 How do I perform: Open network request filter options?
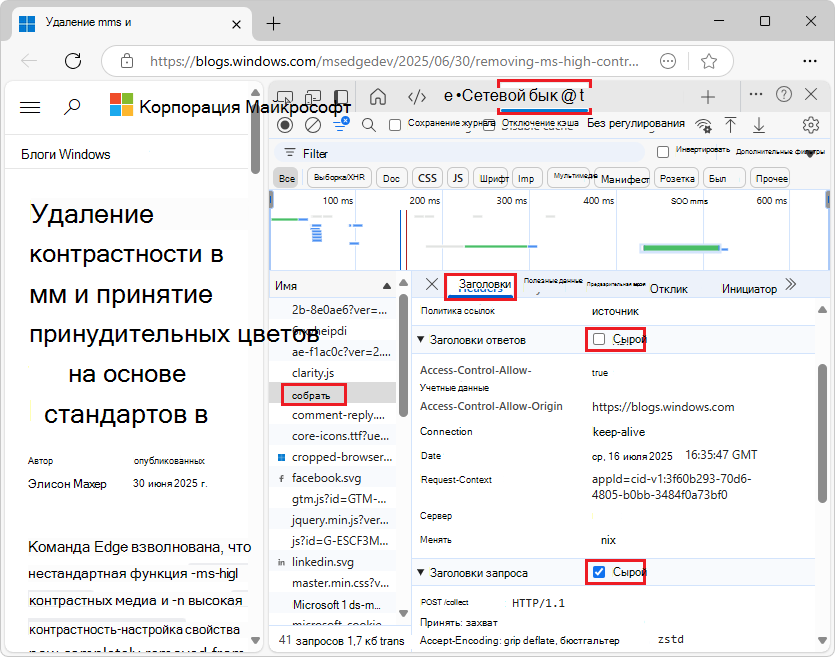pyautogui.click(x=340, y=125)
